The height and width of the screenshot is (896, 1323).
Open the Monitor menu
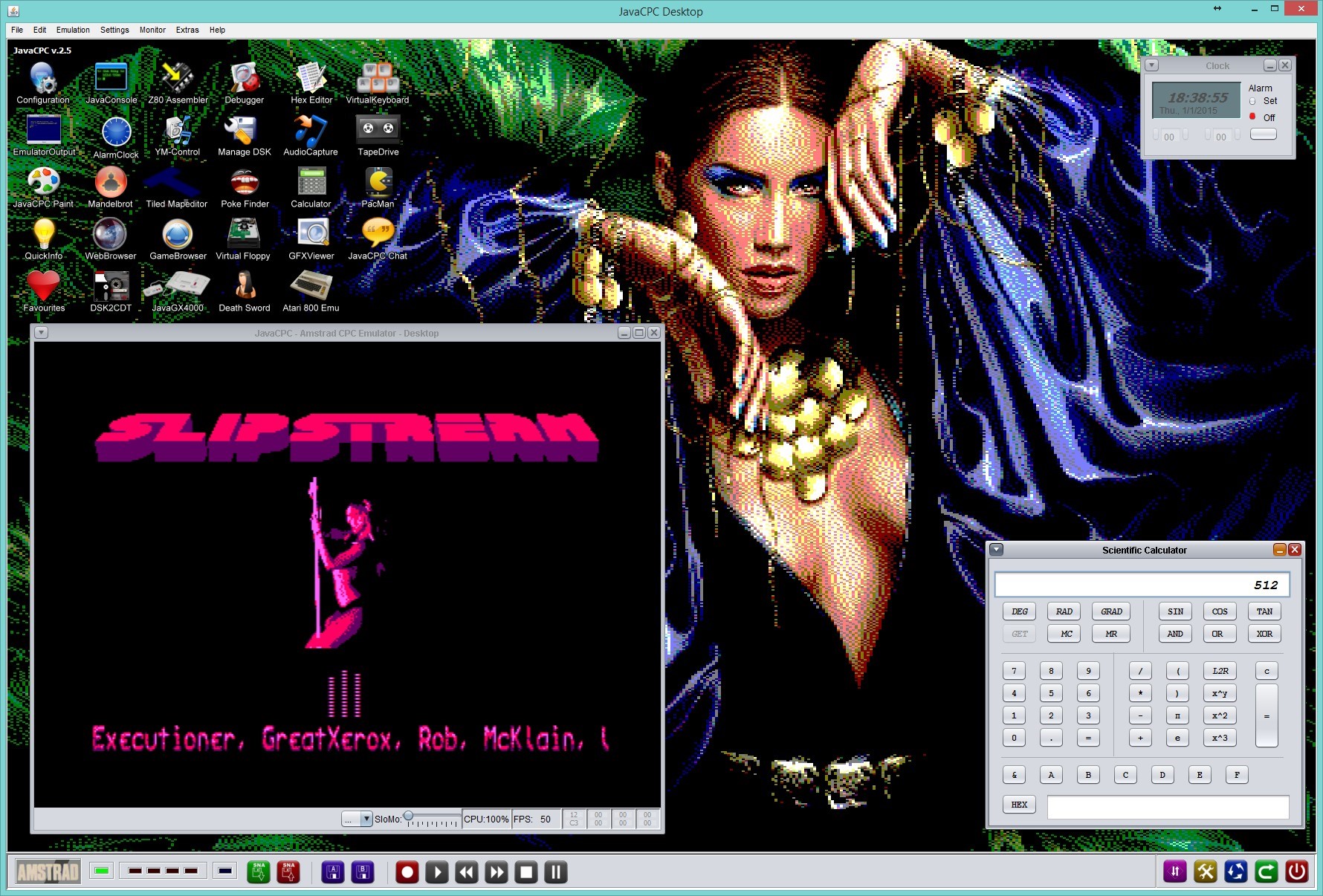(x=152, y=30)
